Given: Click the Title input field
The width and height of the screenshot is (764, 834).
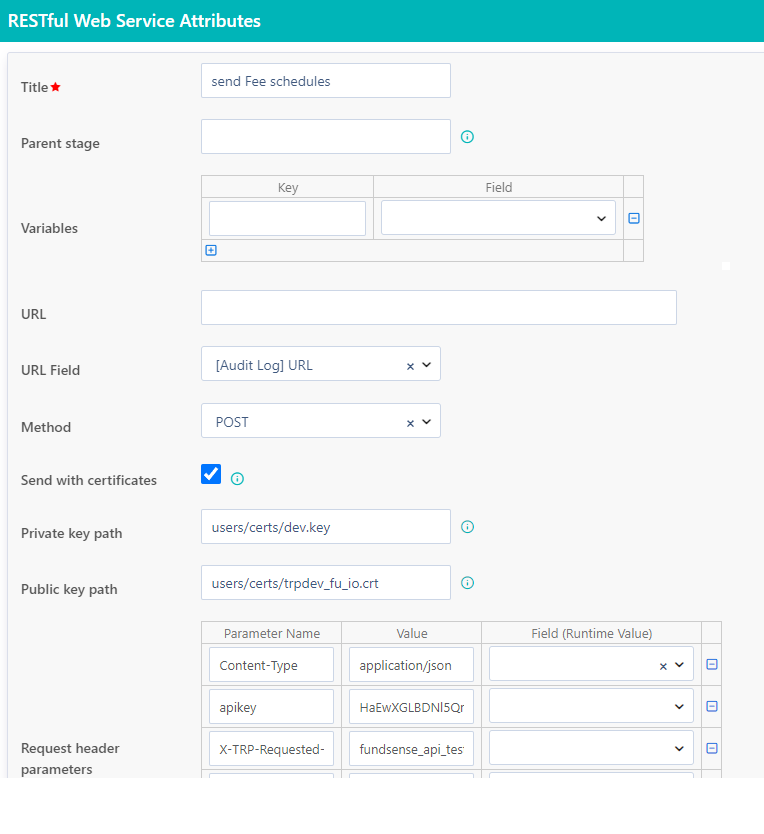Looking at the screenshot, I should pos(325,81).
